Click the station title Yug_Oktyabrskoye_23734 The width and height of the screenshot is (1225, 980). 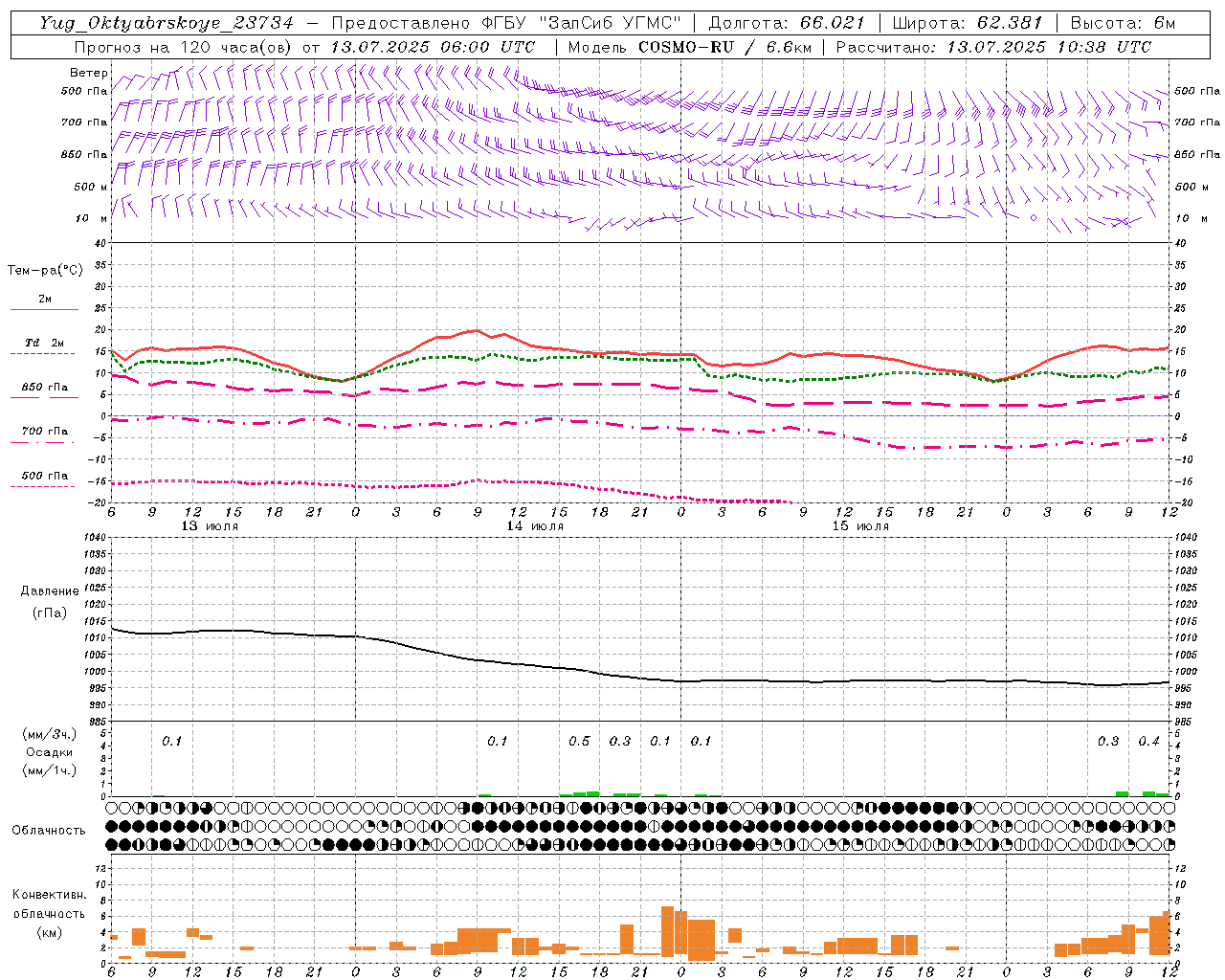click(166, 23)
